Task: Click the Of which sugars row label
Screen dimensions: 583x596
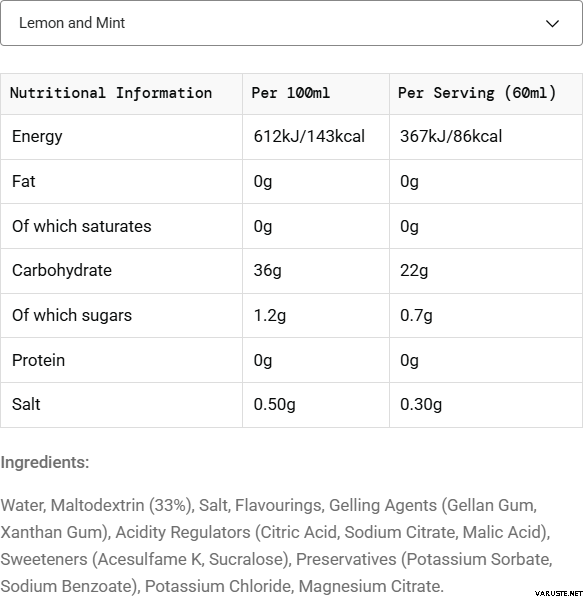Action: click(72, 315)
